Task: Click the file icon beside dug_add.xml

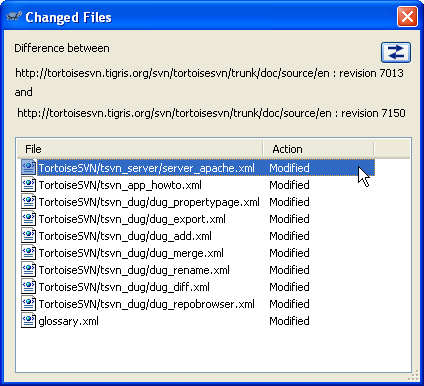Action: click(28, 236)
